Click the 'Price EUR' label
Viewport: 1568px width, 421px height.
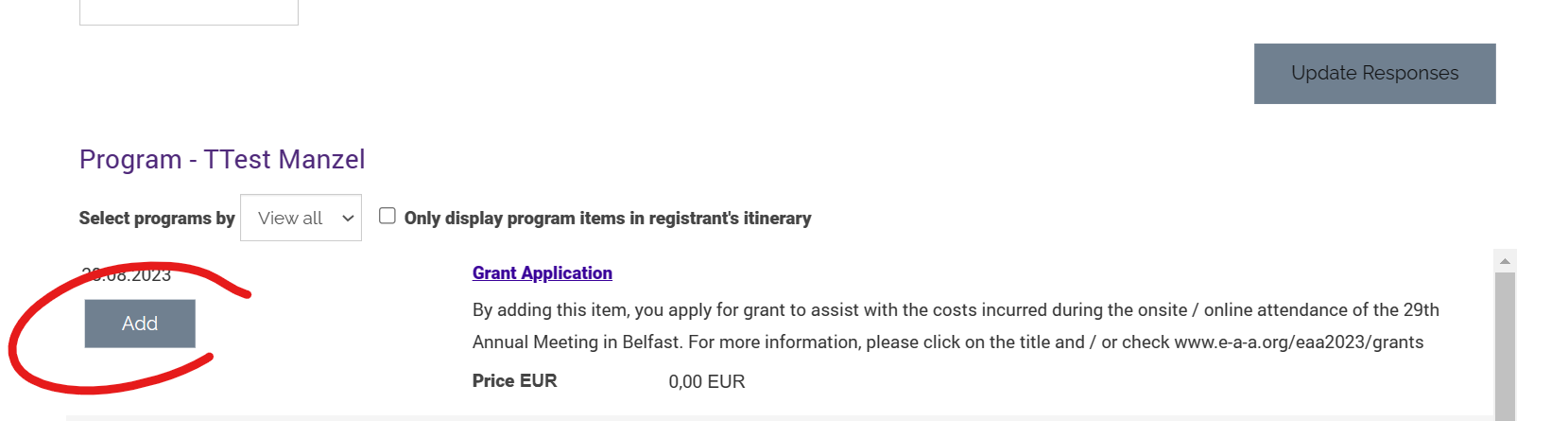(x=515, y=381)
